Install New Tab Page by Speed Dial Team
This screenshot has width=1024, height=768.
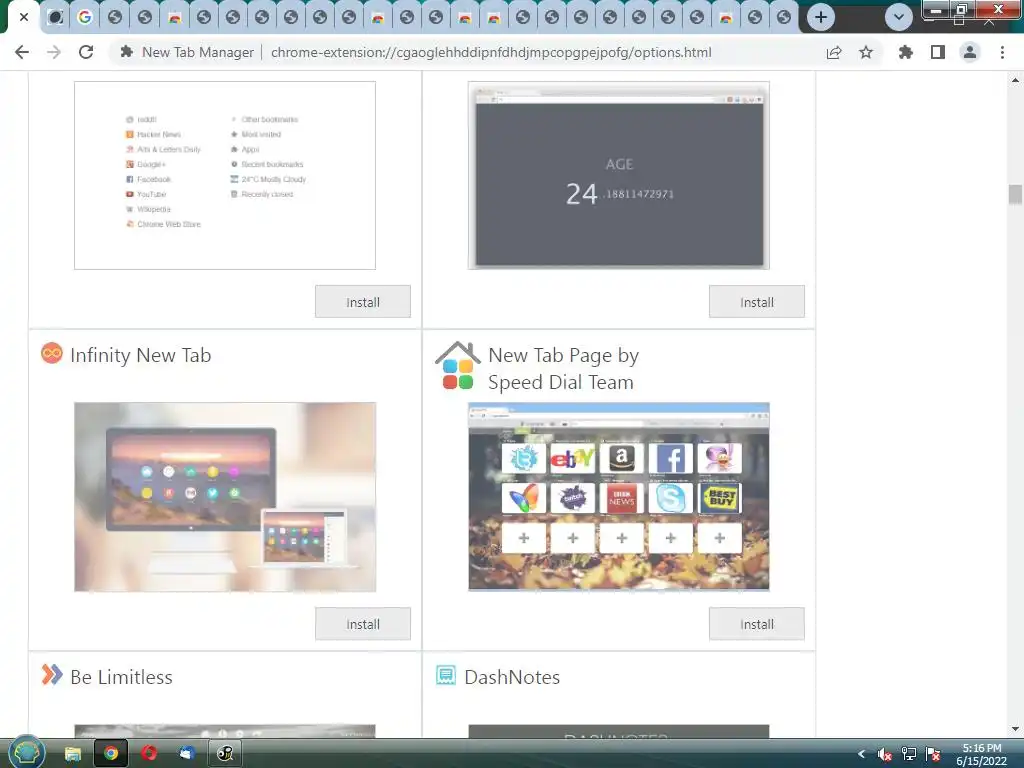pyautogui.click(x=757, y=624)
